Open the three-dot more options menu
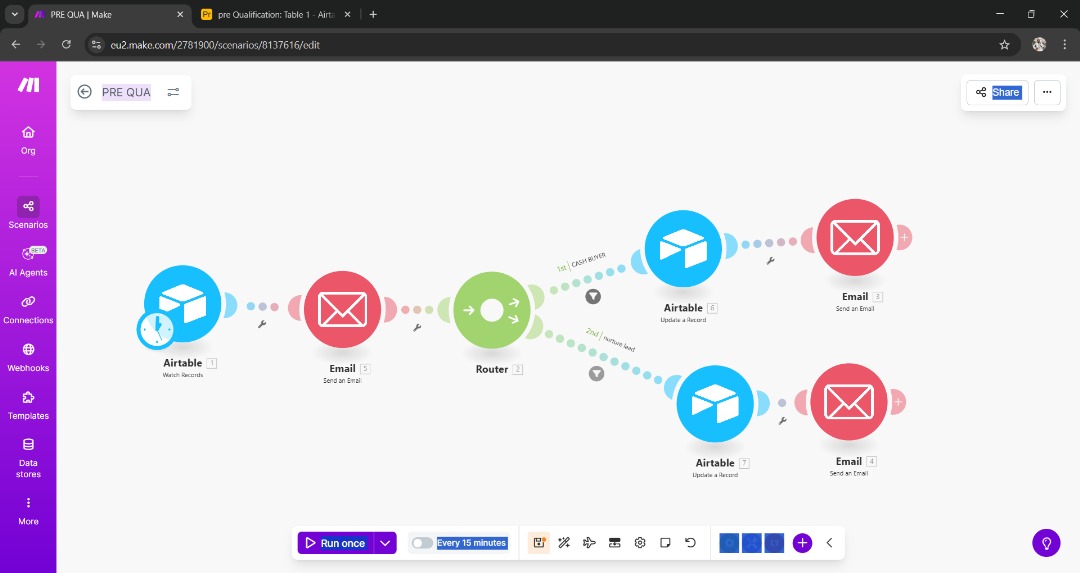The height and width of the screenshot is (573, 1080). pyautogui.click(x=1047, y=92)
